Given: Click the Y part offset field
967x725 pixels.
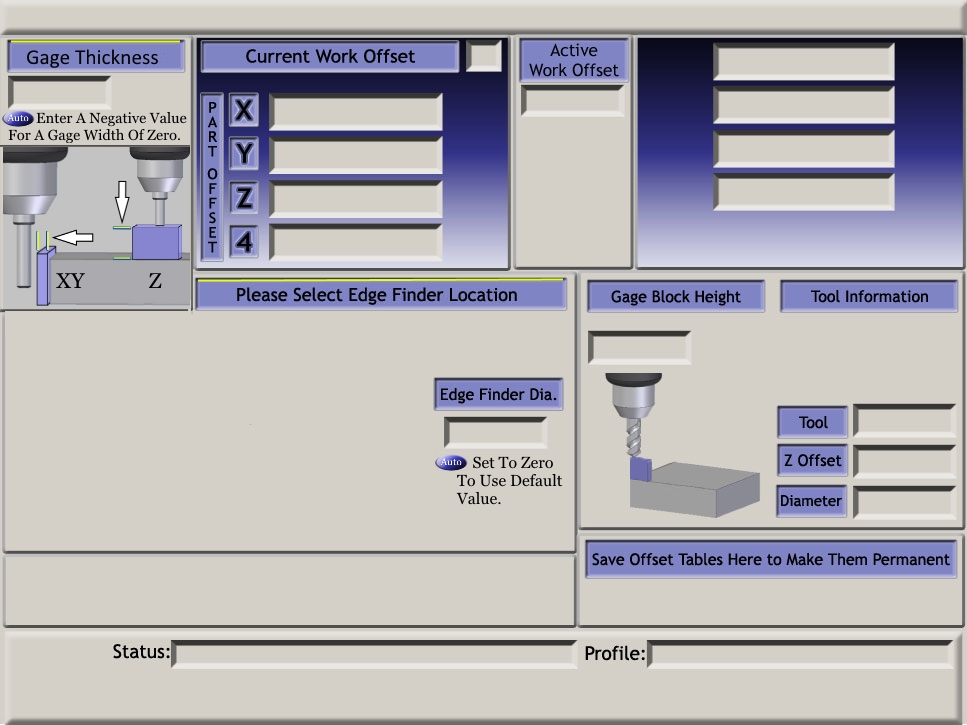Looking at the screenshot, I should pyautogui.click(x=356, y=155).
